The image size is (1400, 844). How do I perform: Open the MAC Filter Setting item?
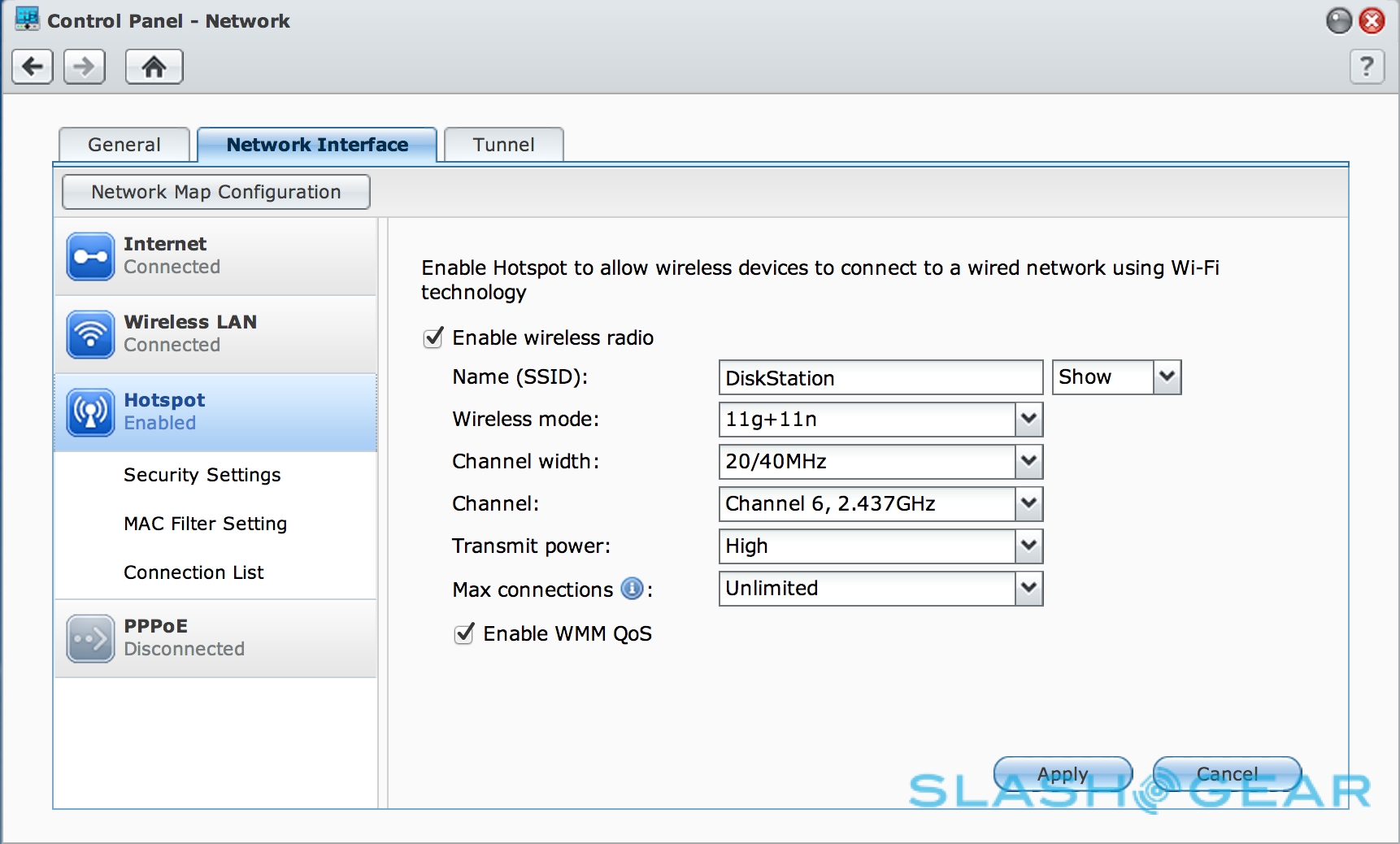pyautogui.click(x=205, y=524)
